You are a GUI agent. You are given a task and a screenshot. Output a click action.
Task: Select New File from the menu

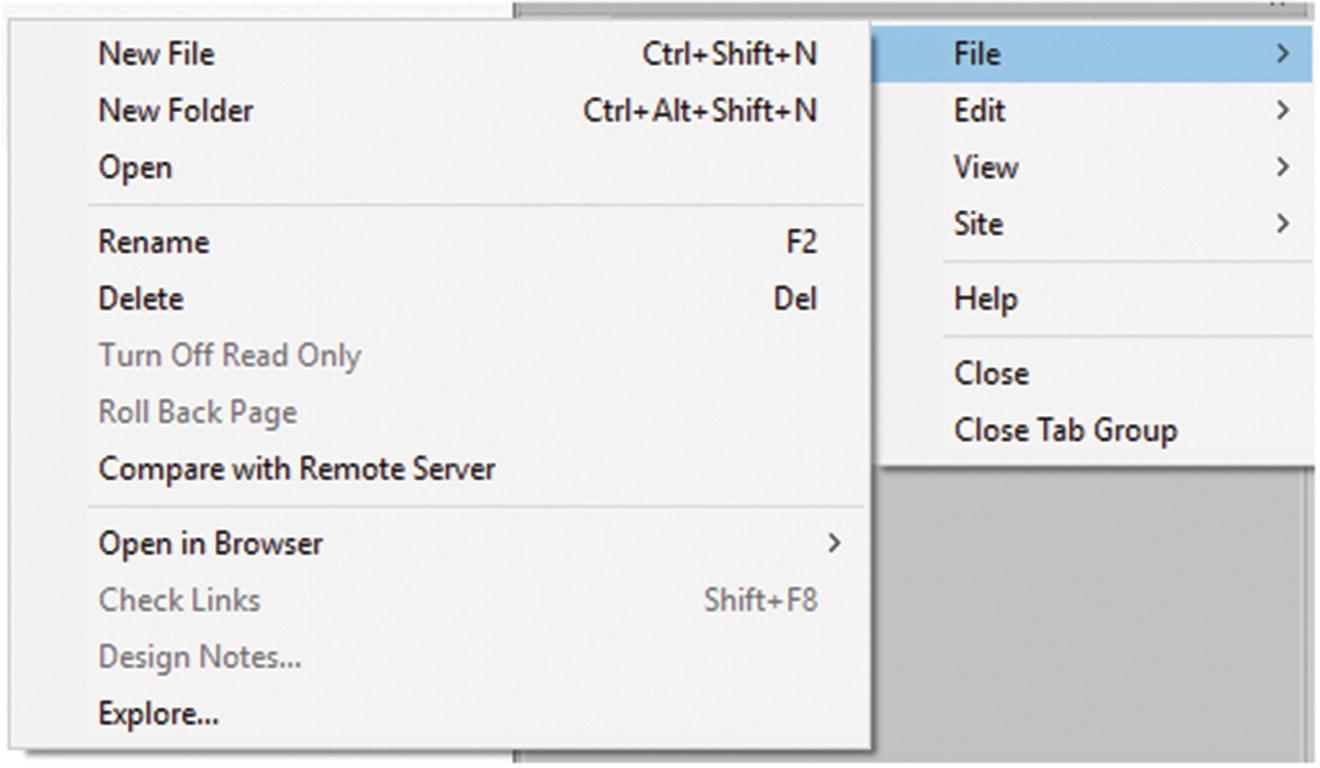tap(157, 54)
